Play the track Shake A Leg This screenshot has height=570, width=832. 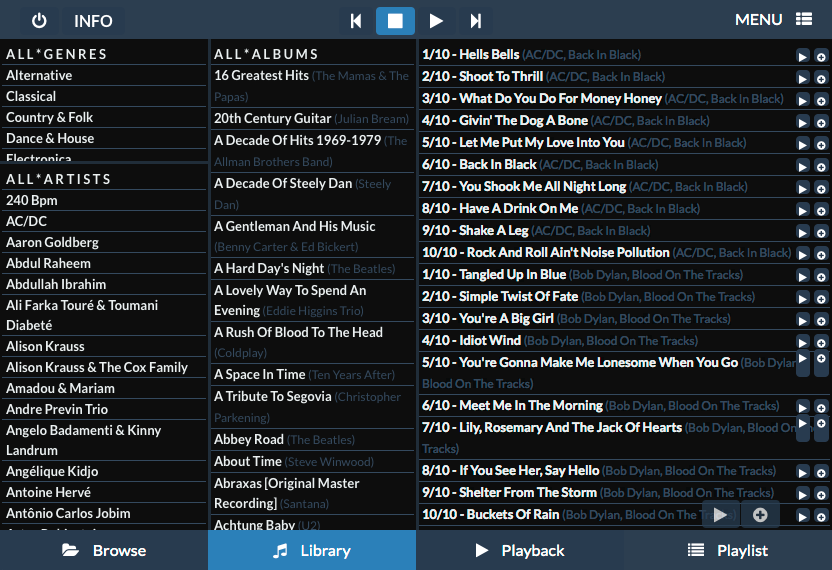[802, 232]
